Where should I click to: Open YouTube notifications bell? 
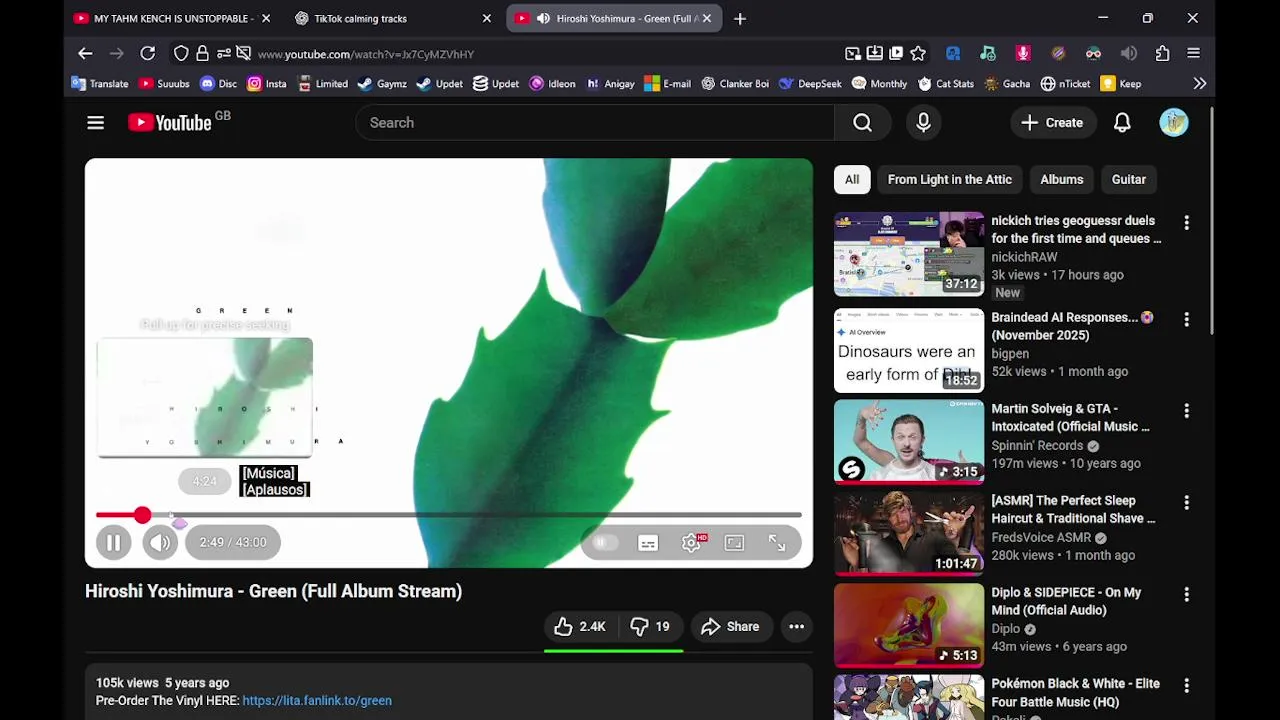1122,122
